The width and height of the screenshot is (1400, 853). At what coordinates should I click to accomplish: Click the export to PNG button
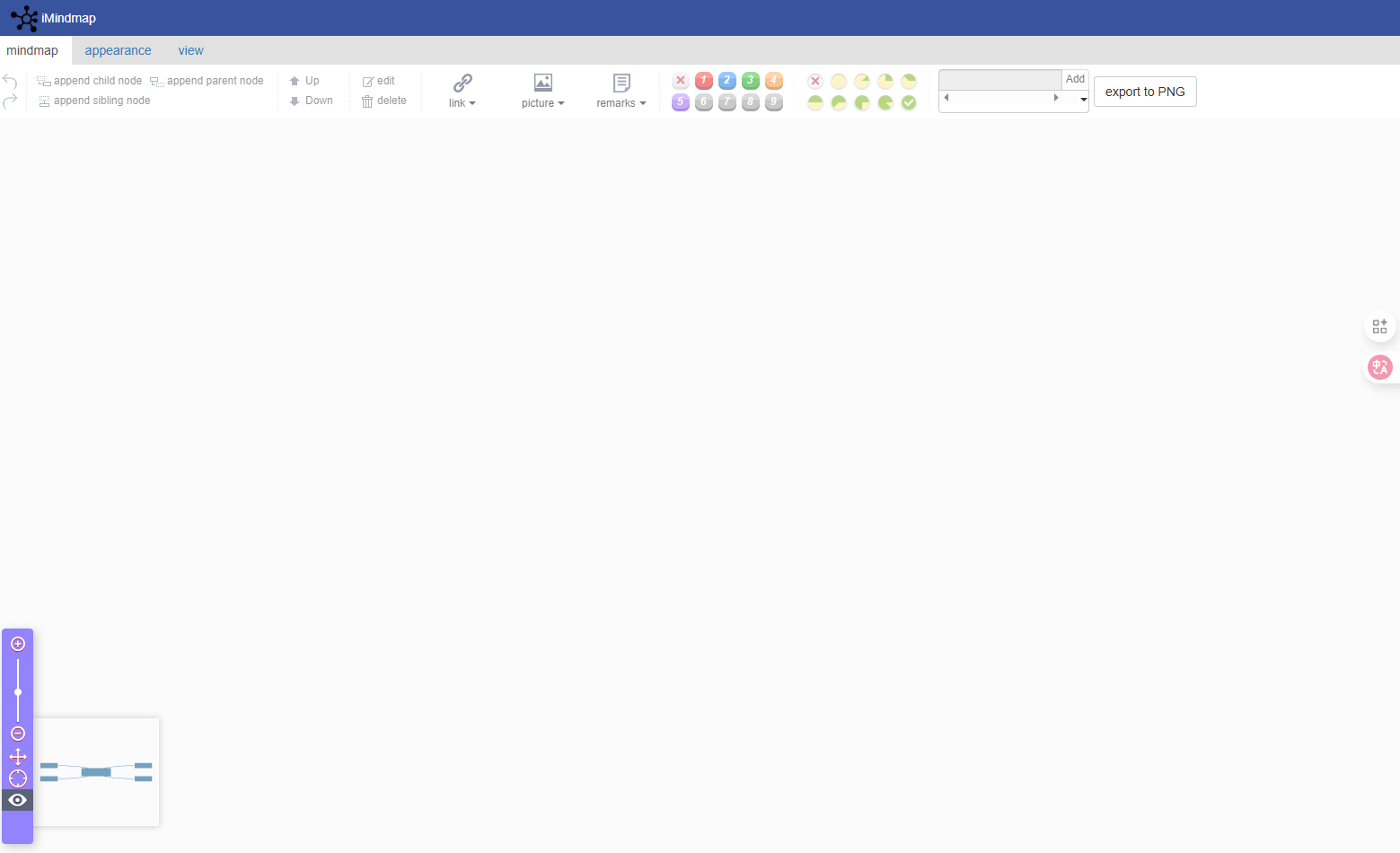tap(1145, 92)
